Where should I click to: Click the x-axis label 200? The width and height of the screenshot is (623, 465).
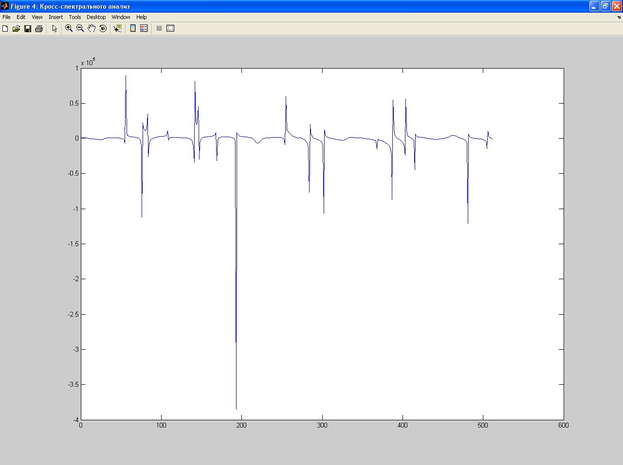pyautogui.click(x=241, y=425)
